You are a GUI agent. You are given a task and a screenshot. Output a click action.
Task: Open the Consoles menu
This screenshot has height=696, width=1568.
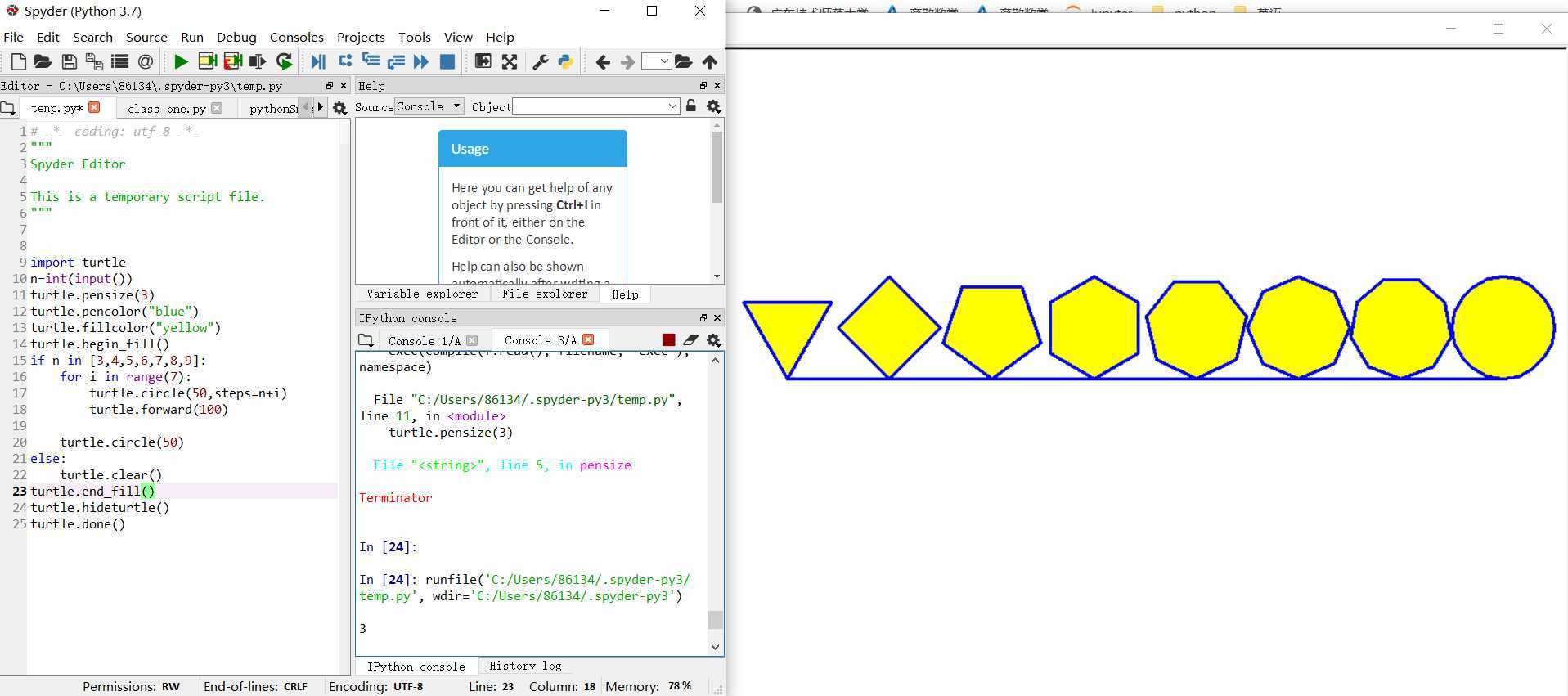(x=297, y=37)
